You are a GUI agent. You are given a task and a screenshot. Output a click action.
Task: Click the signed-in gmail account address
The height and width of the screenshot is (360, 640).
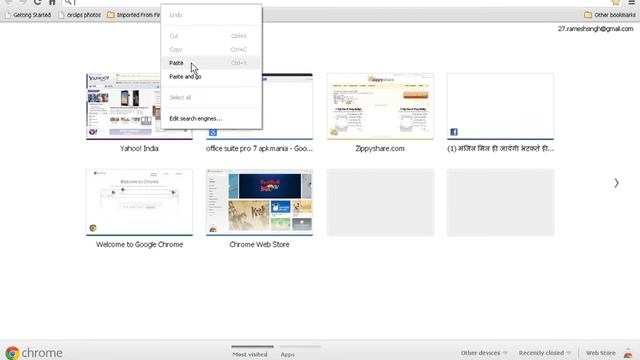point(596,29)
